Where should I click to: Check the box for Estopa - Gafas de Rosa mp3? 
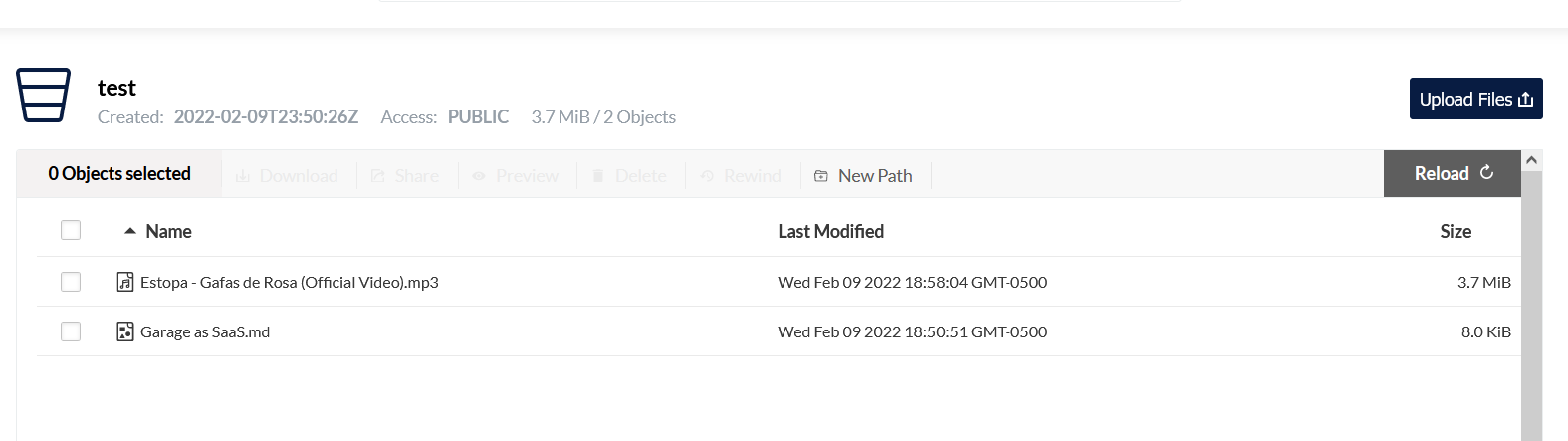[71, 282]
